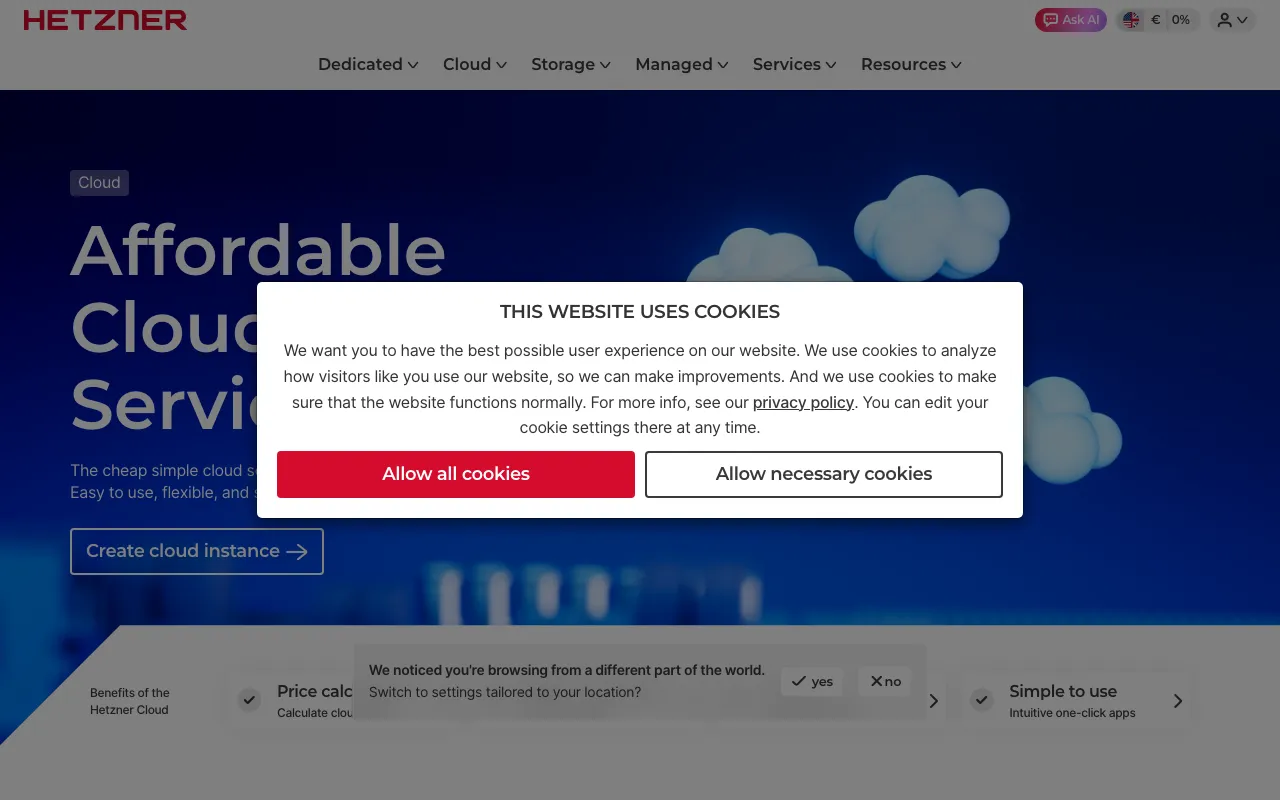
Task: Click Allow necessary cookies
Action: pos(824,474)
